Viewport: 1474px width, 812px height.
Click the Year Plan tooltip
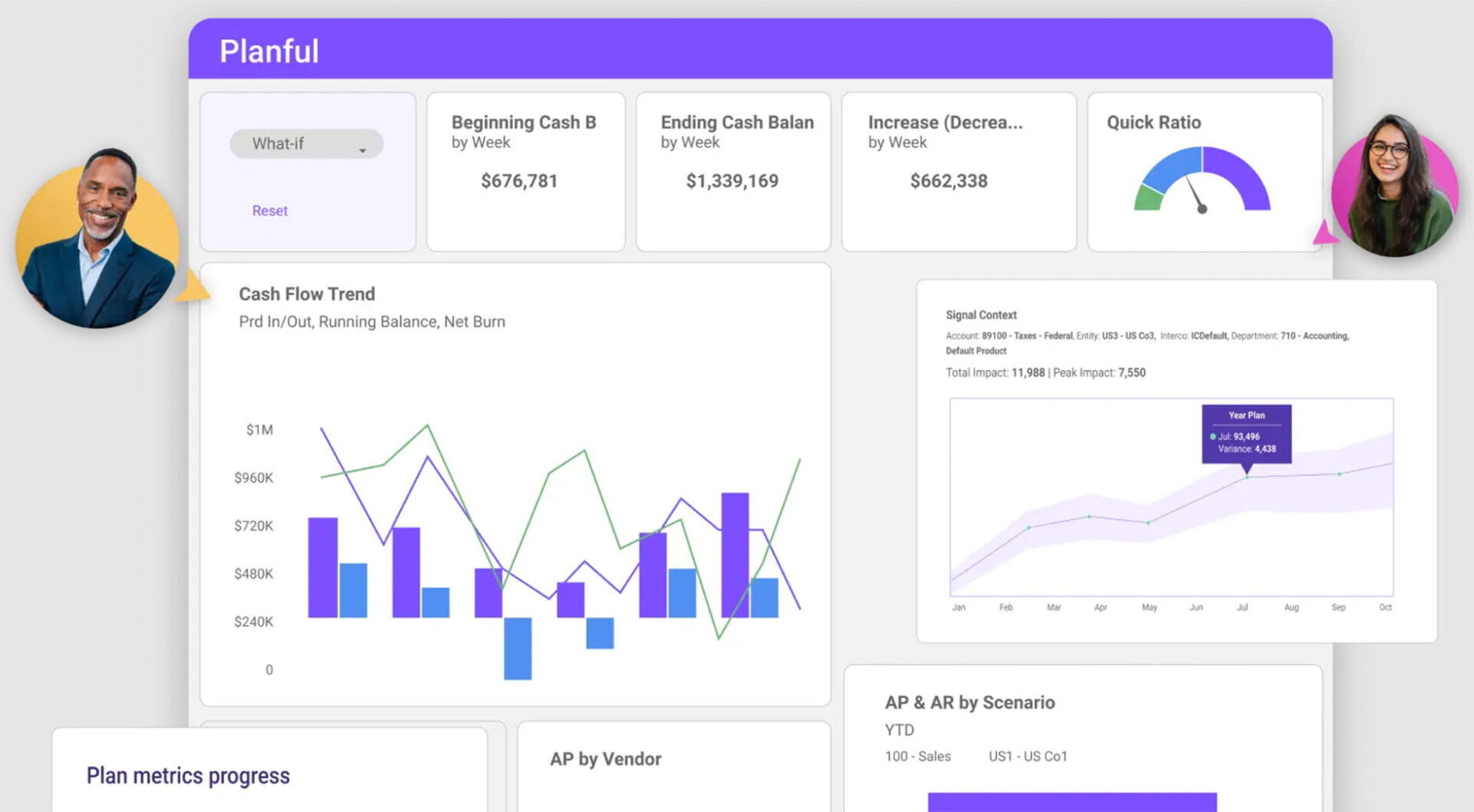click(x=1247, y=434)
